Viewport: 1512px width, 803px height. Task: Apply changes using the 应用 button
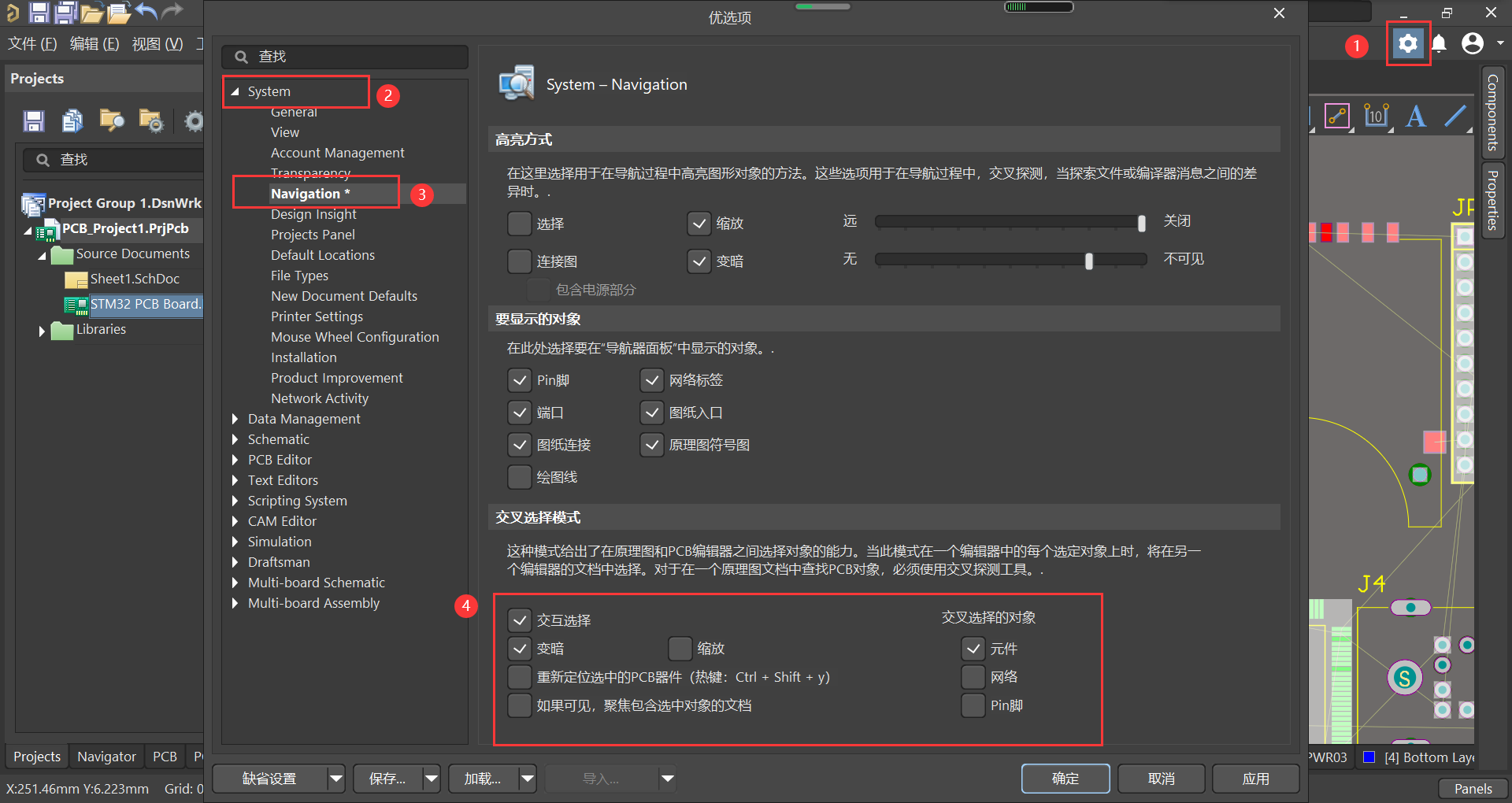click(x=1255, y=778)
